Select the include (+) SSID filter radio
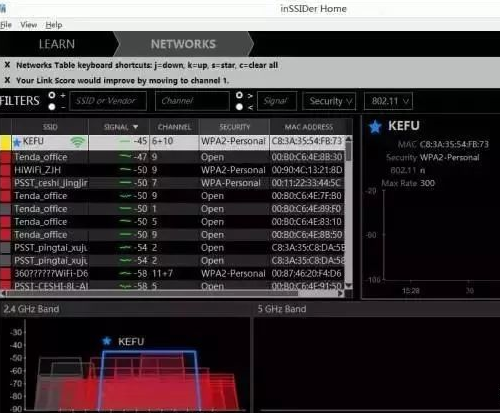The image size is (500, 413). pyautogui.click(x=52, y=95)
